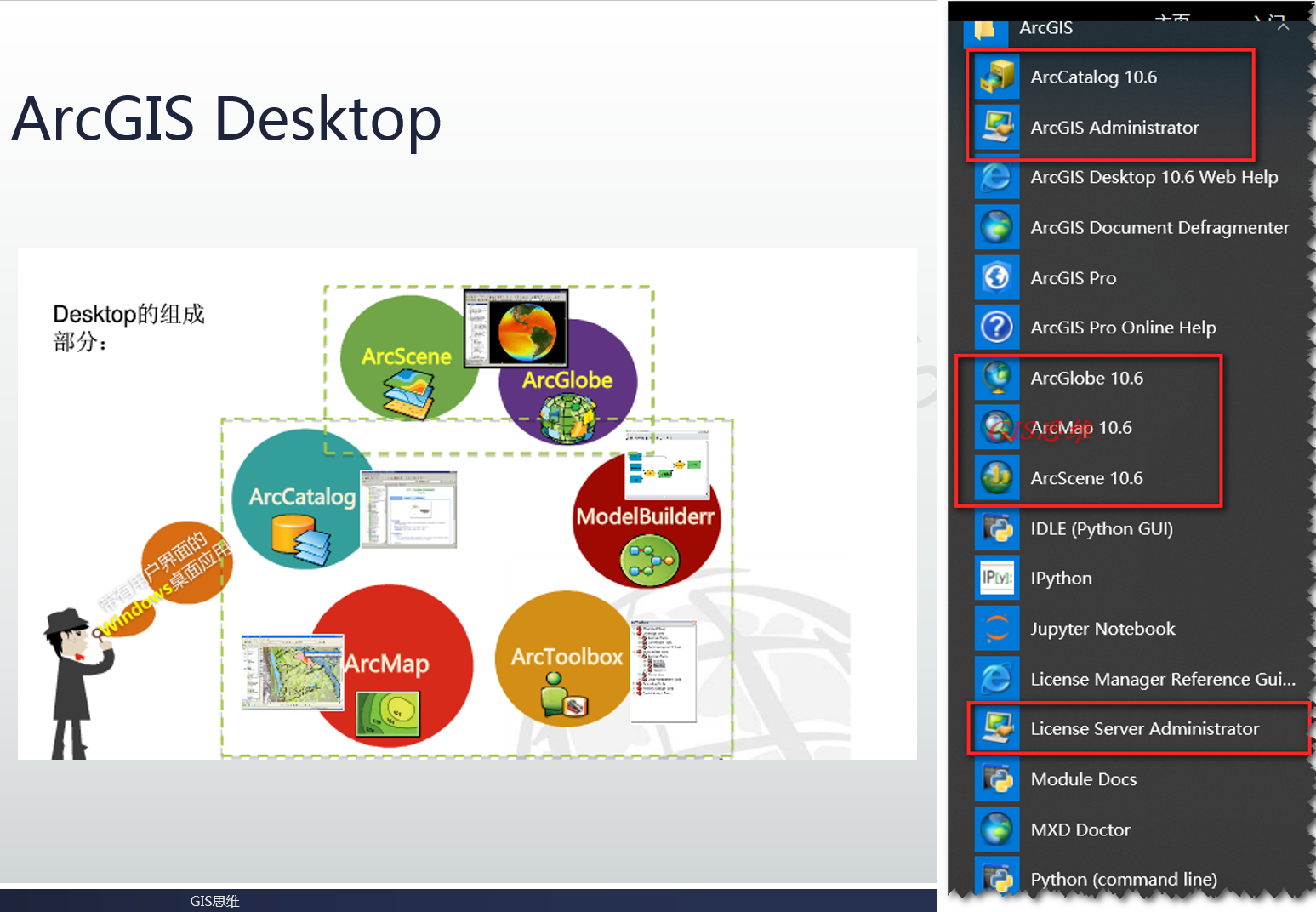Select the ArcCatalog 10.6 menu label
The width and height of the screenshot is (1316, 912).
tap(1093, 77)
